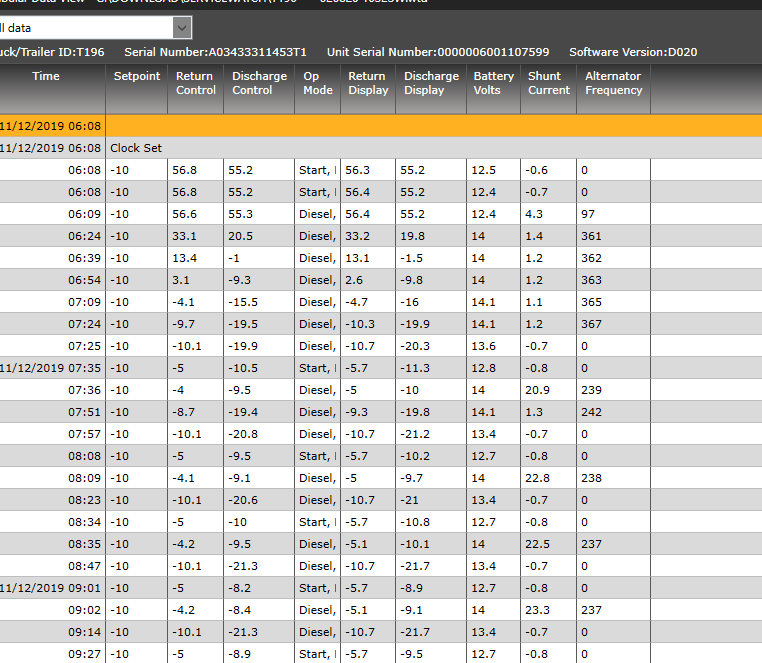This screenshot has height=663, width=762.
Task: Click Discharge Control value -15.5
Action: (x=242, y=302)
